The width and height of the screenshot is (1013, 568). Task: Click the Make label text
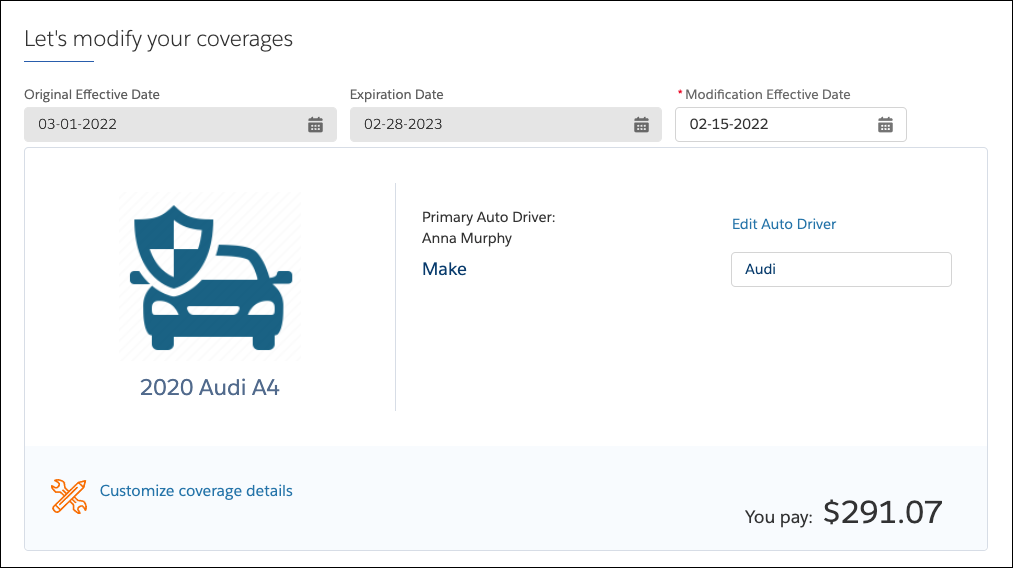click(444, 269)
